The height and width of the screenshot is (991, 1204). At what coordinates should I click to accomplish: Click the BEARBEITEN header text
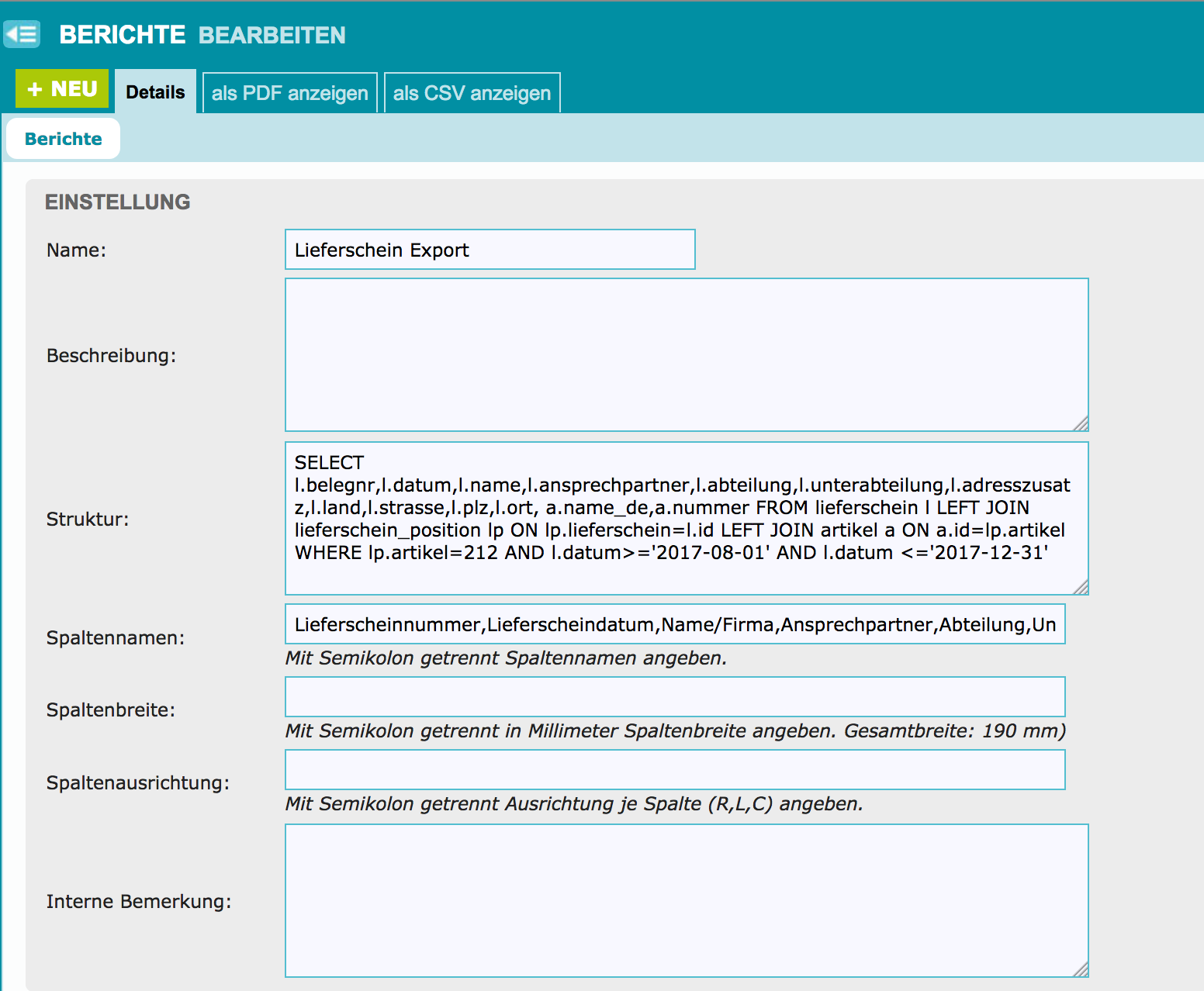[x=272, y=36]
